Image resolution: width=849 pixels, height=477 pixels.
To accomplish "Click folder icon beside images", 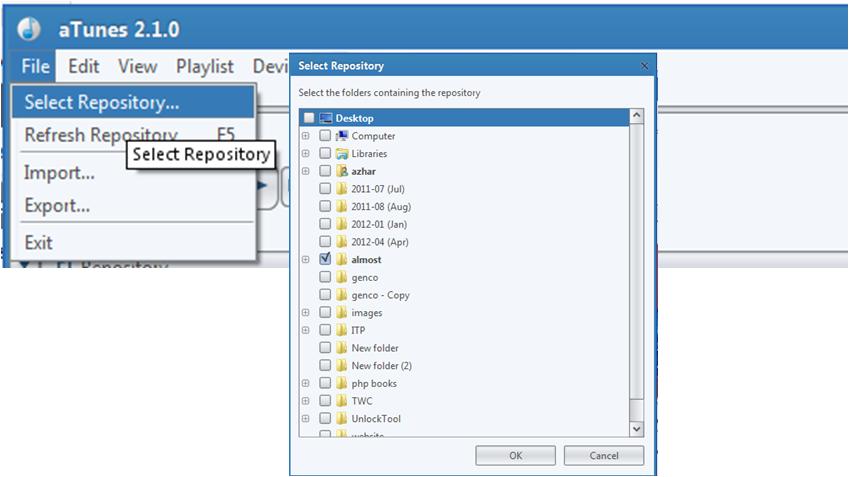I will coord(342,312).
